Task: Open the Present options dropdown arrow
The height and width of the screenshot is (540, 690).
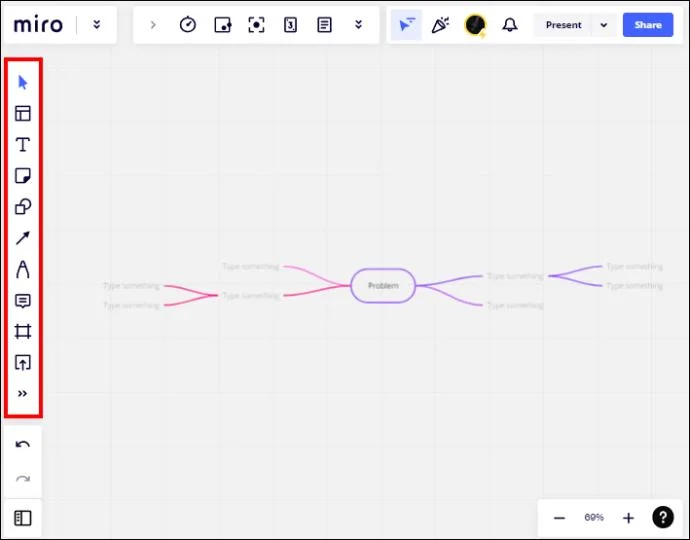Action: coord(603,25)
